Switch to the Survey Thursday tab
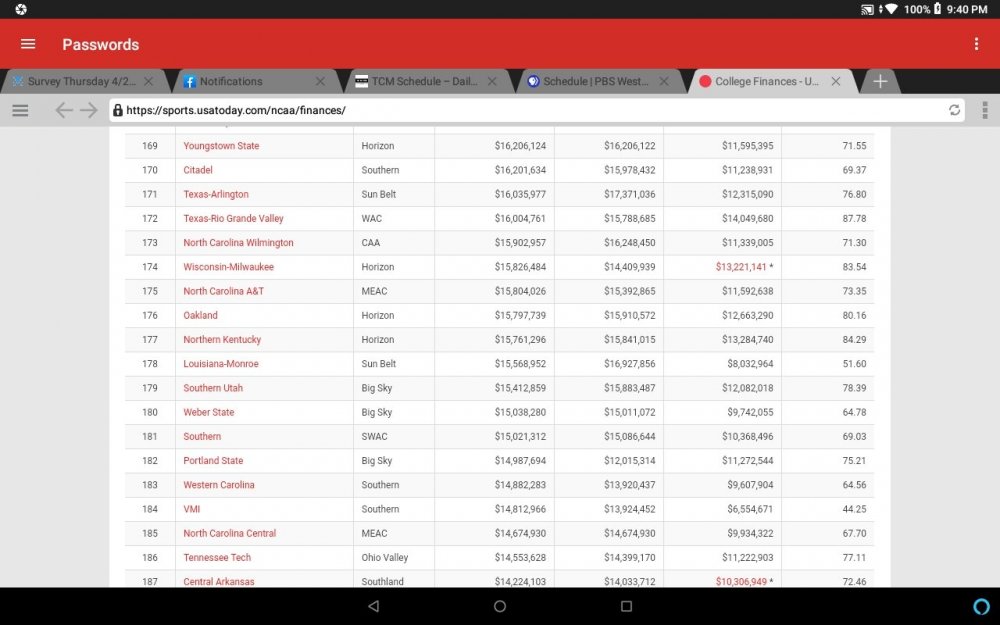This screenshot has width=1000, height=625. click(82, 82)
